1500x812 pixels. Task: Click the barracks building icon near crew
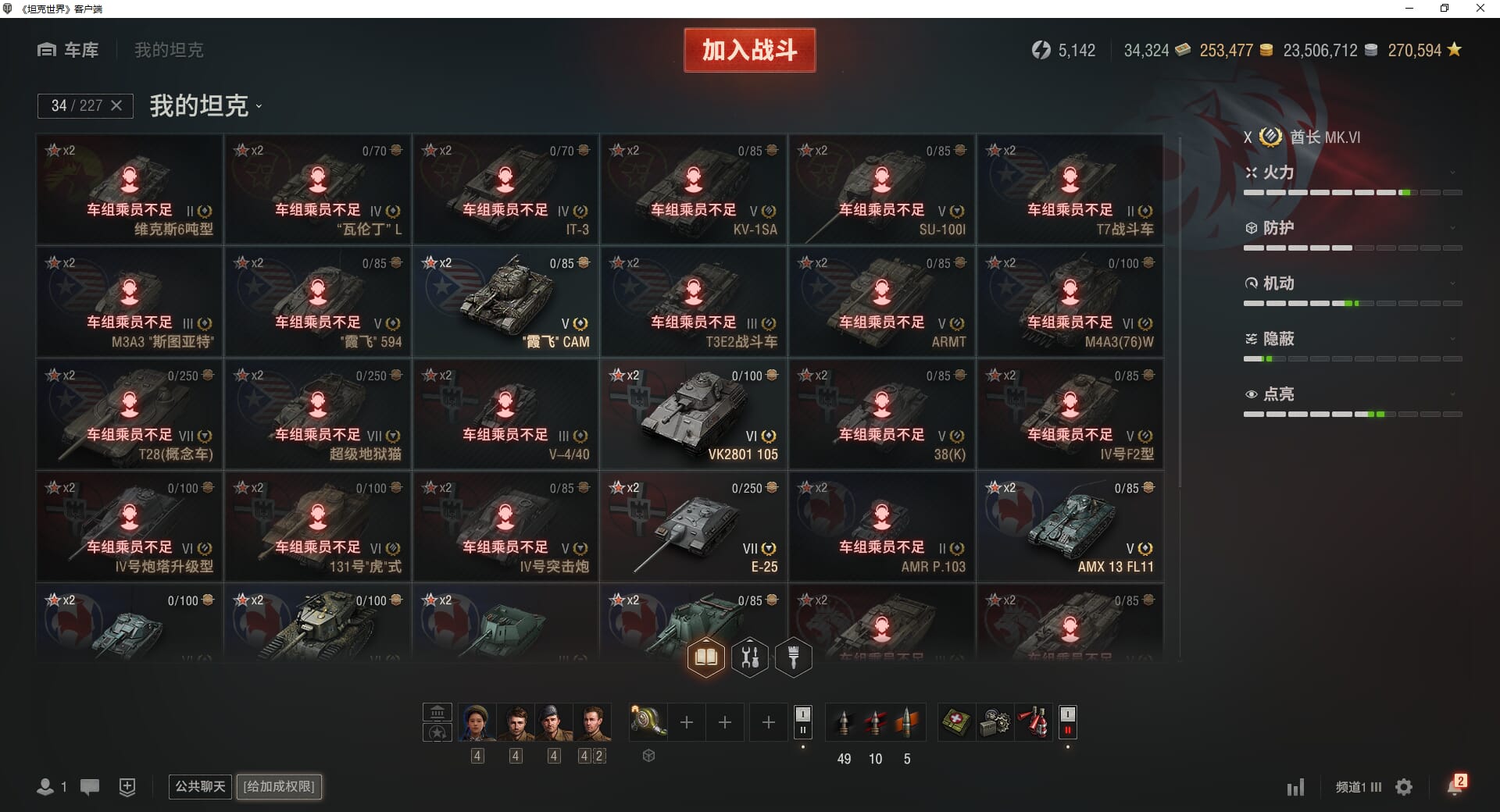[437, 712]
